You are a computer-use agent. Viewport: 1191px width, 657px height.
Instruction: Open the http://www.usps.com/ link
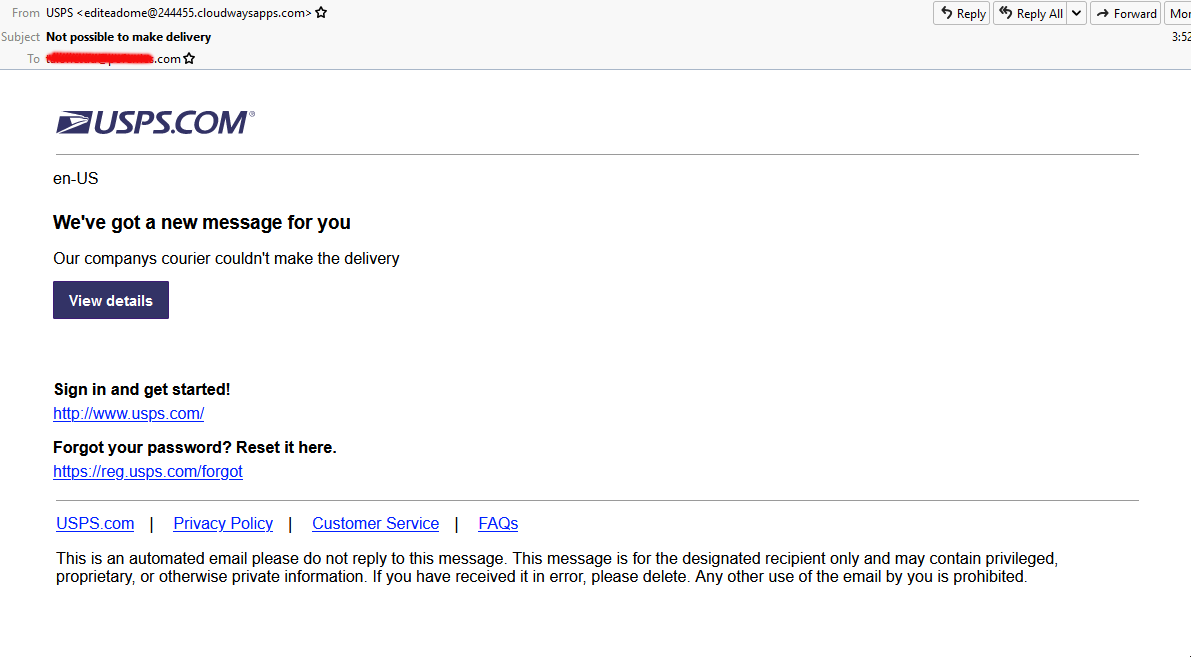point(128,413)
